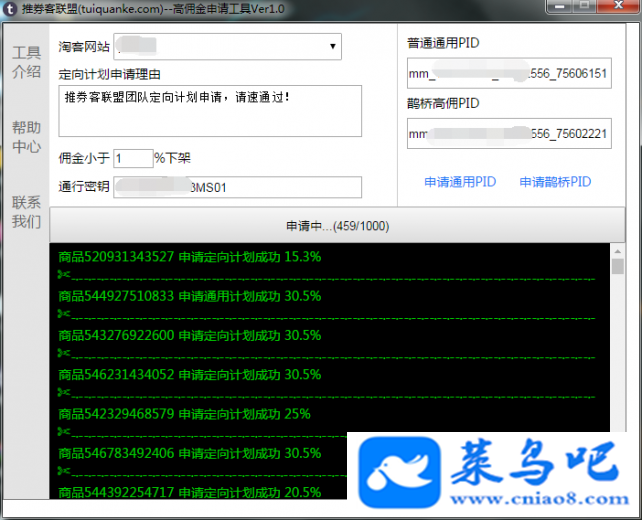Open the 申请鹊桥PID link

(x=555, y=182)
